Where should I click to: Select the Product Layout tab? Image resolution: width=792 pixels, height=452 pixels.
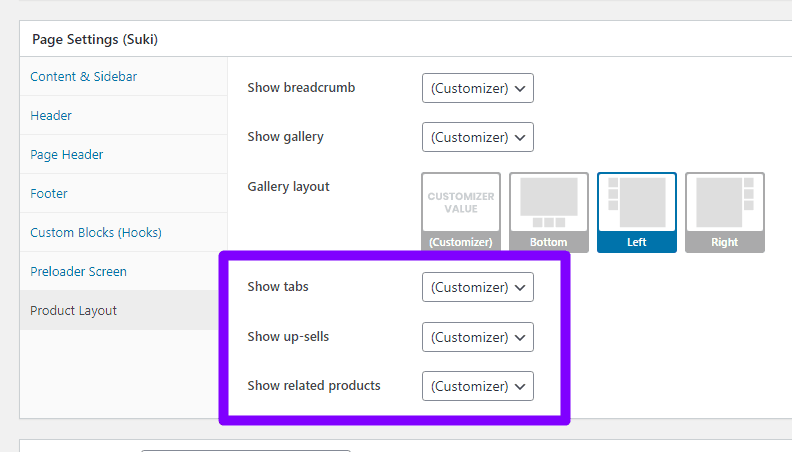point(73,311)
